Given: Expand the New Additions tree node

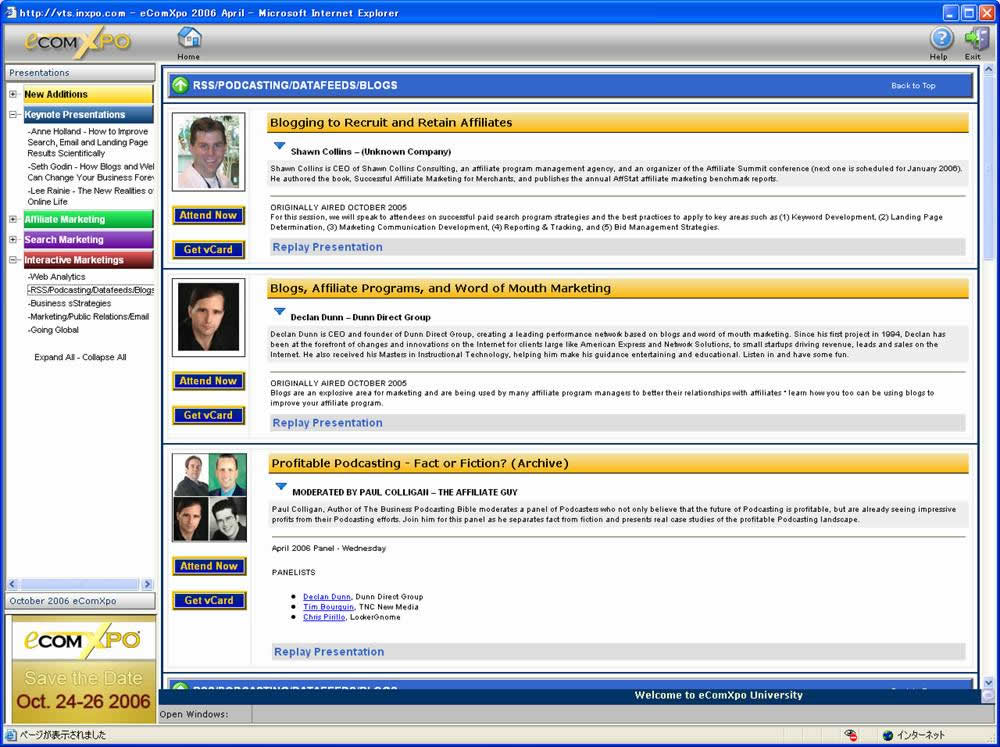Looking at the screenshot, I should click(14, 94).
